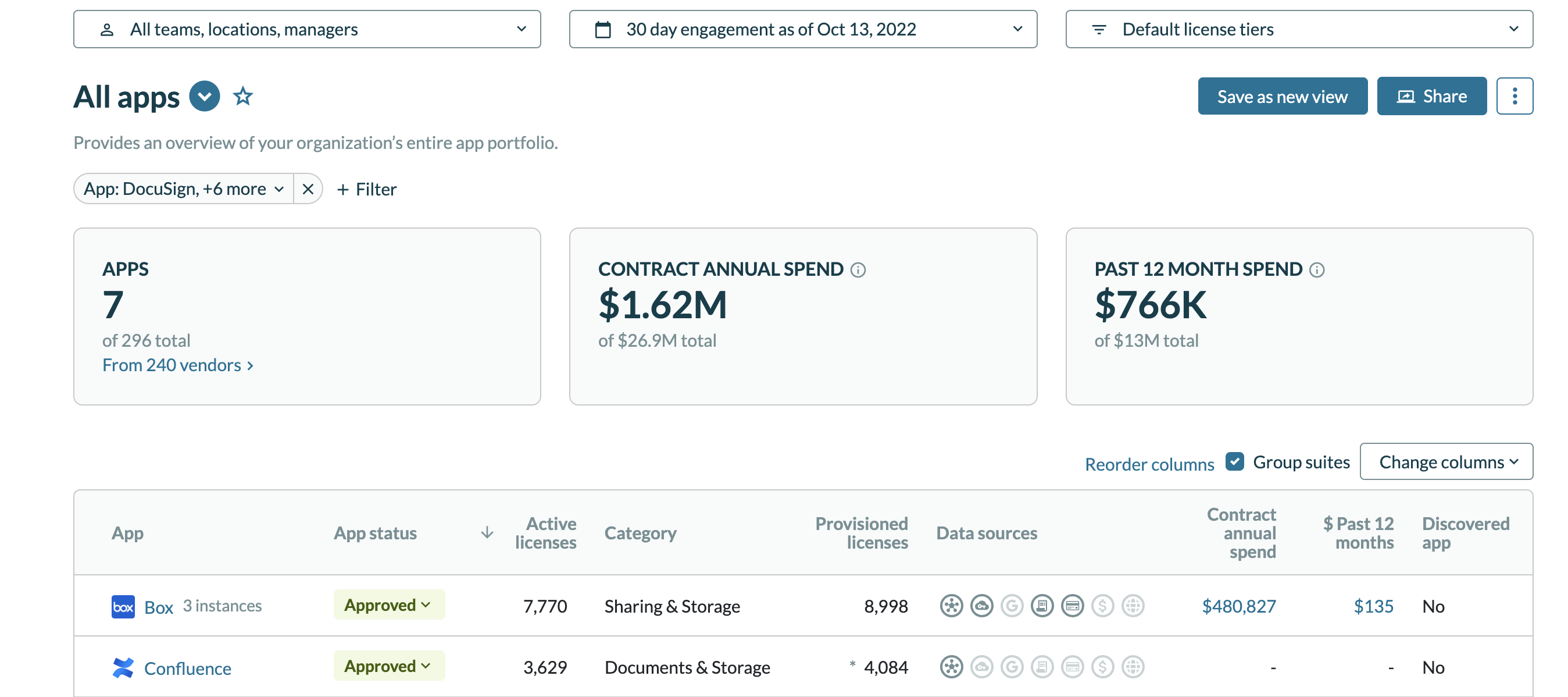Click the info icon beside Contract Annual Spend

point(858,270)
